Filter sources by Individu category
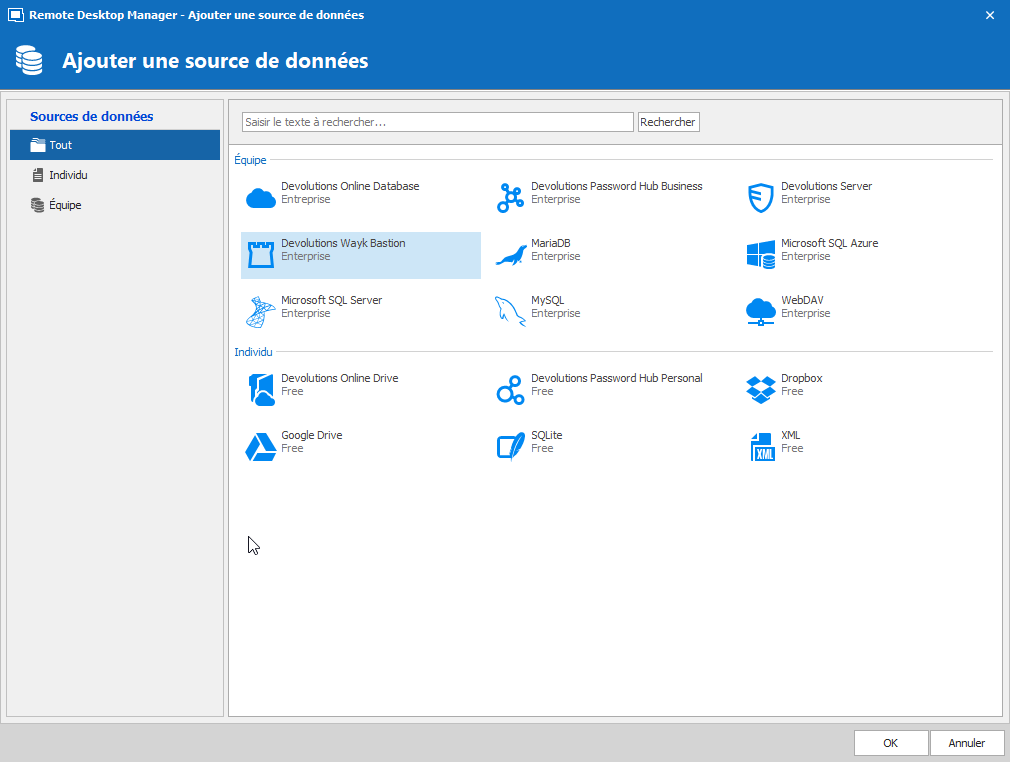The width and height of the screenshot is (1010, 762). click(115, 175)
